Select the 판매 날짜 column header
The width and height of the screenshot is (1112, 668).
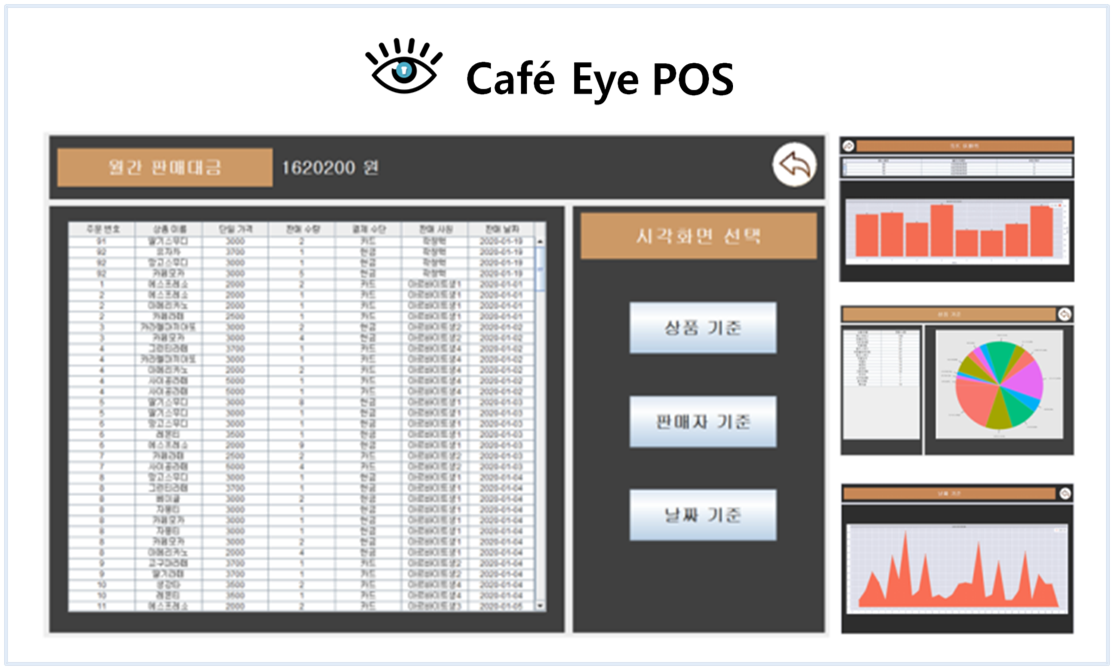501,229
